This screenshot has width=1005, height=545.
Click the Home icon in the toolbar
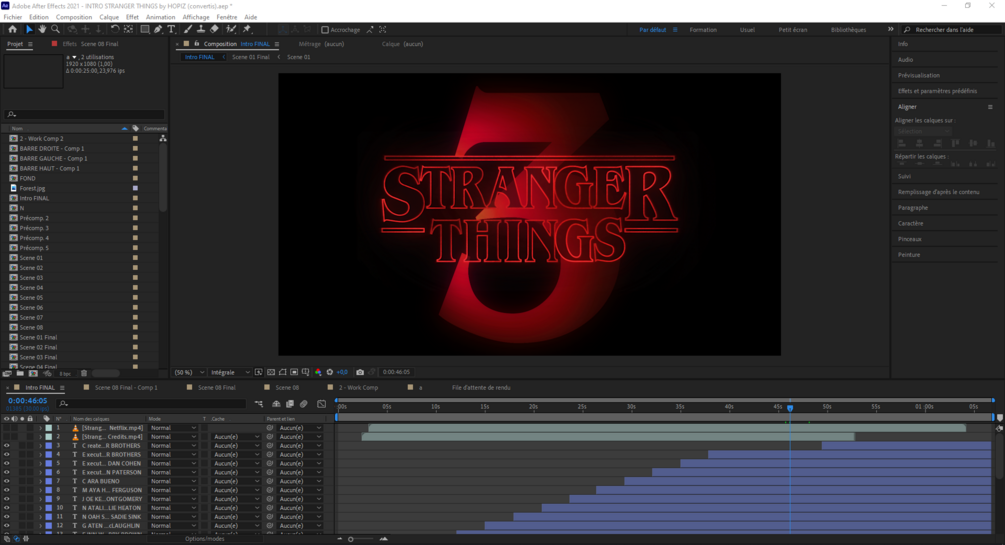coord(12,29)
